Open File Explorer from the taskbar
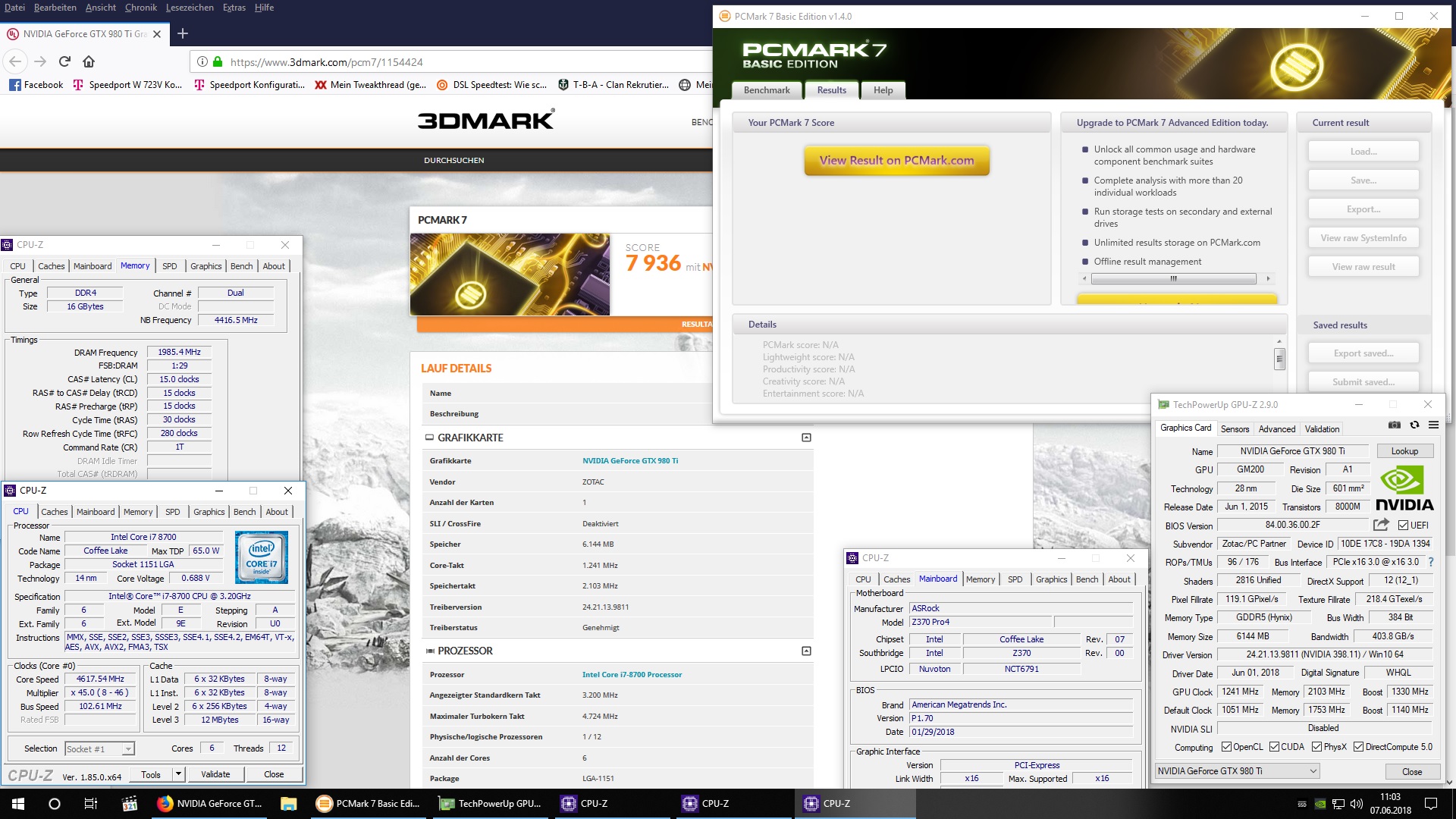 [288, 804]
